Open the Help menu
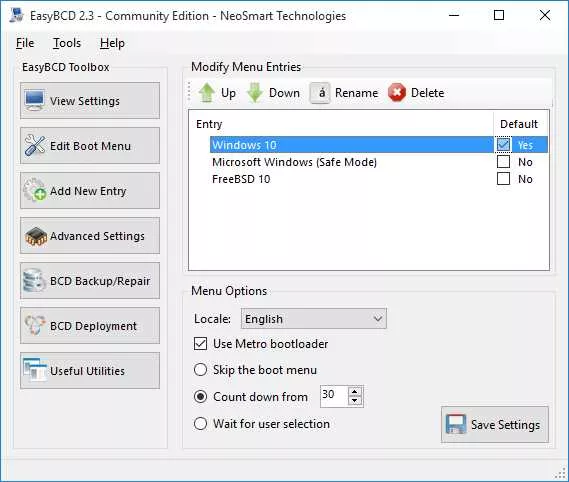Image resolution: width=569 pixels, height=482 pixels. (x=112, y=43)
